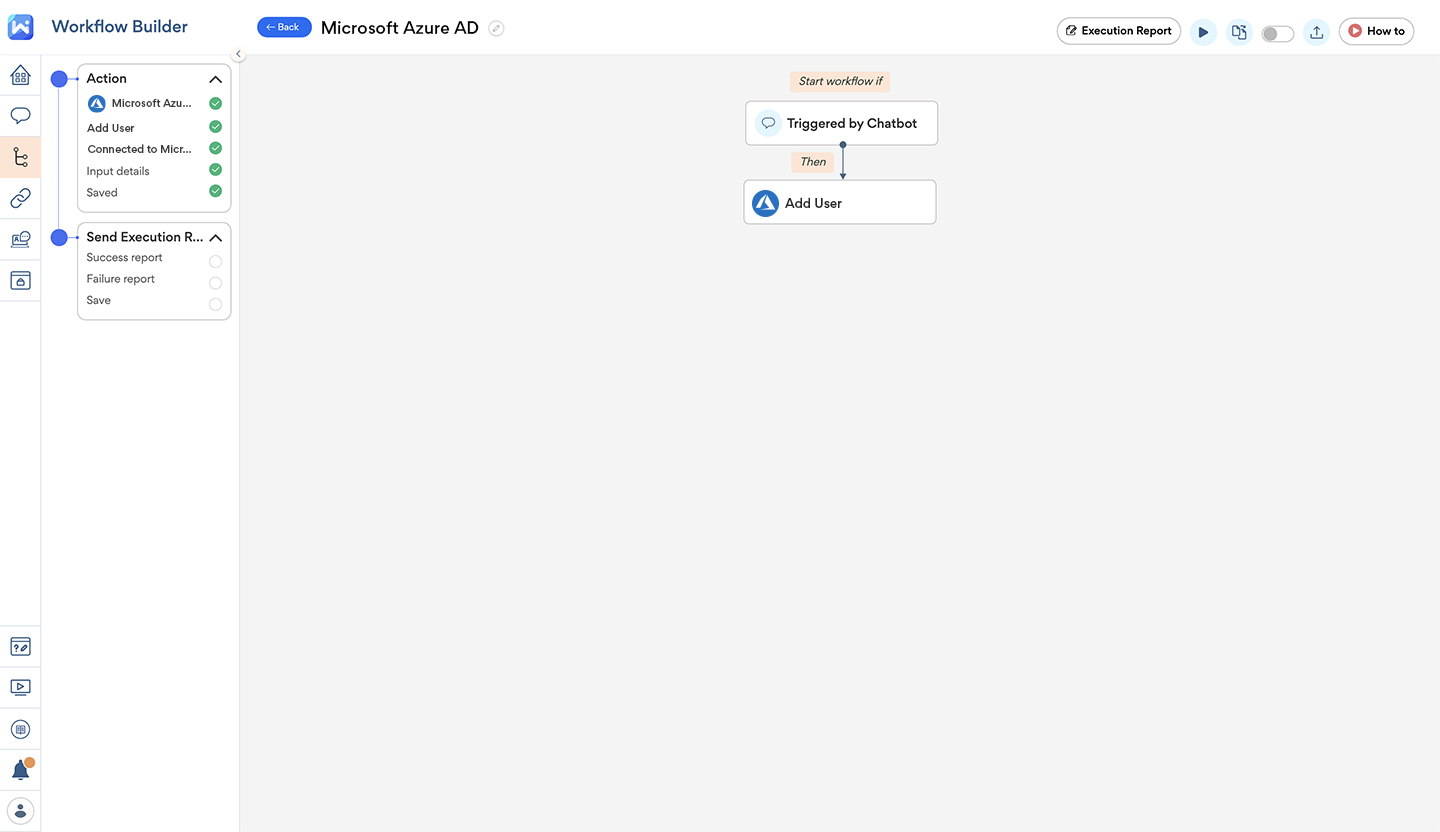The image size is (1440, 832).
Task: Click the Save step empty status circle
Action: [215, 304]
